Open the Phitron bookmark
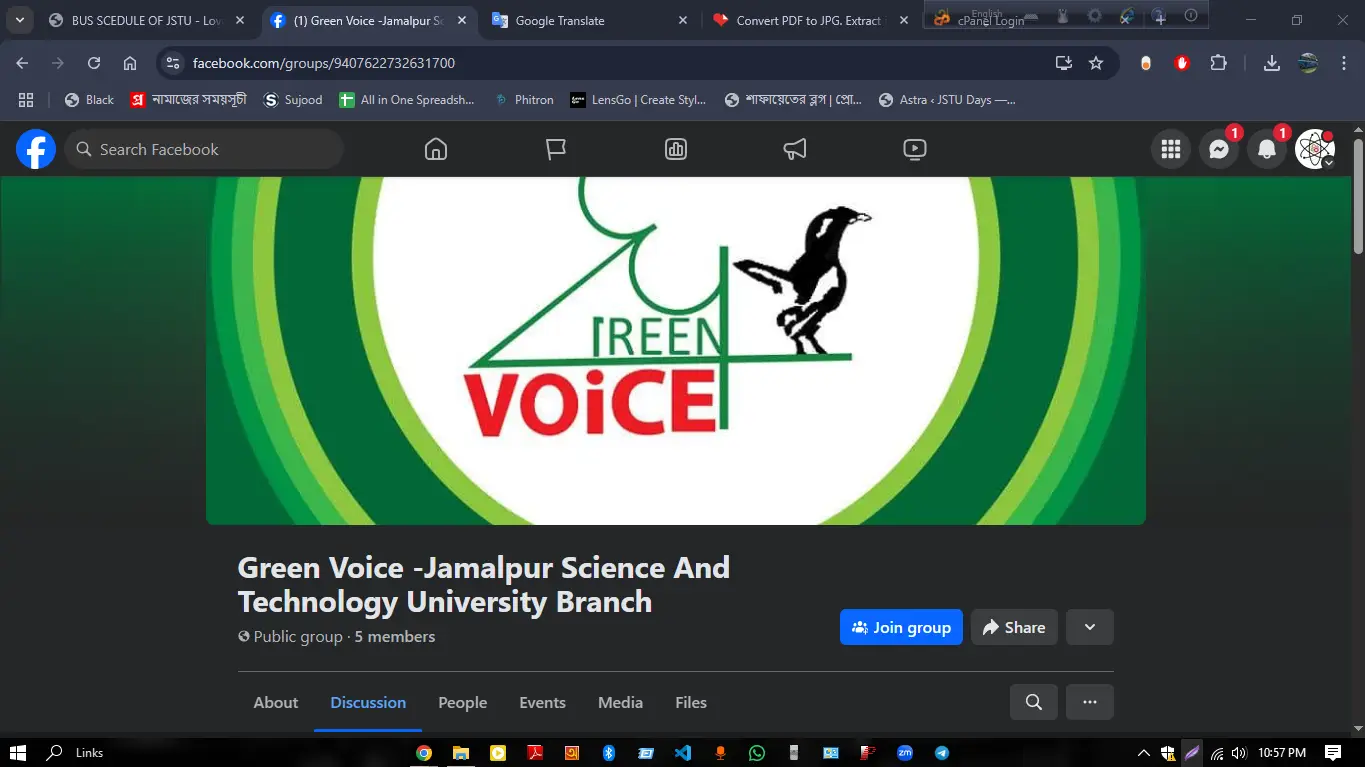 point(524,100)
